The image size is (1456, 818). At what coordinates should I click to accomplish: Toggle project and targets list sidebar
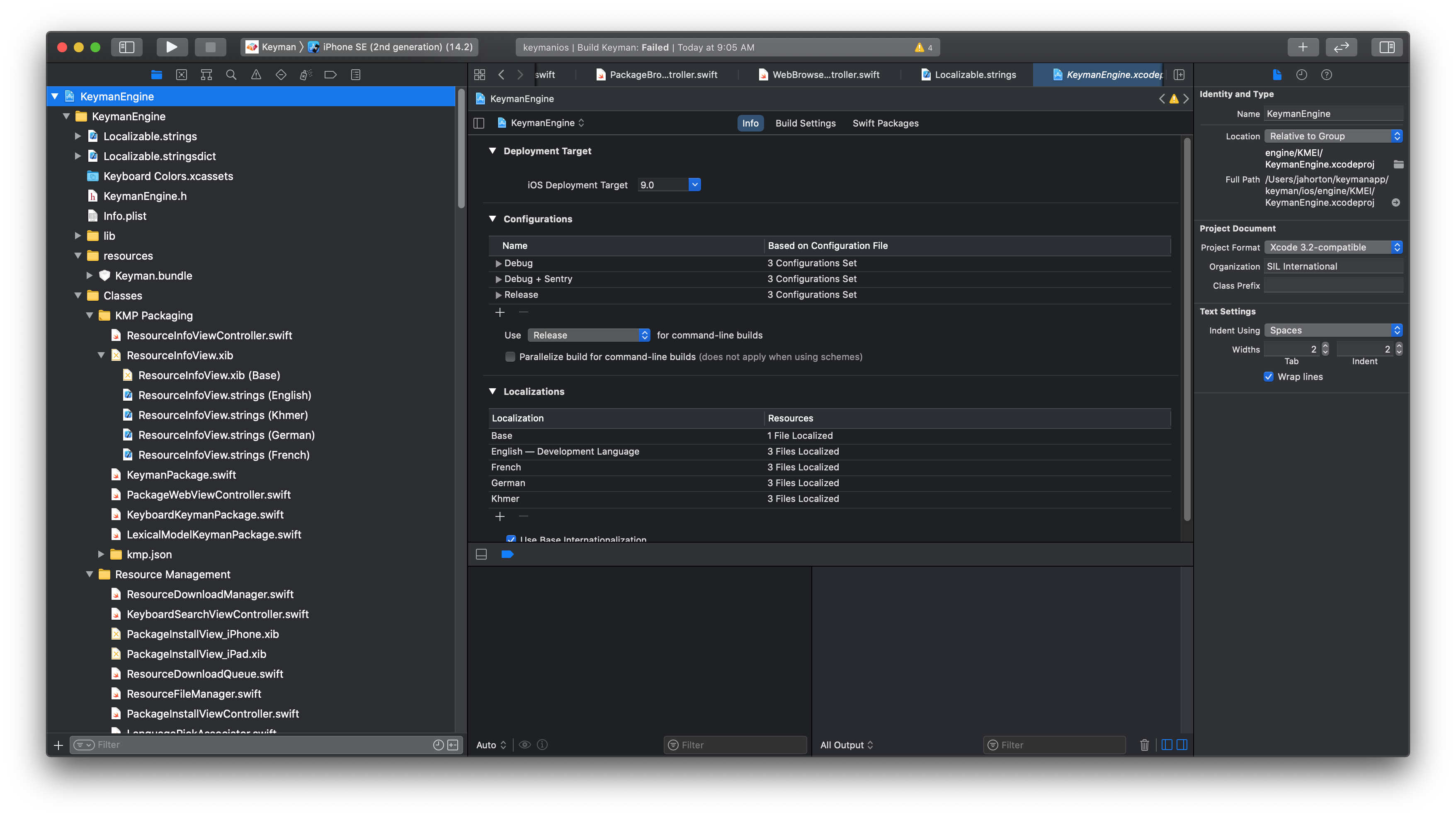[479, 123]
